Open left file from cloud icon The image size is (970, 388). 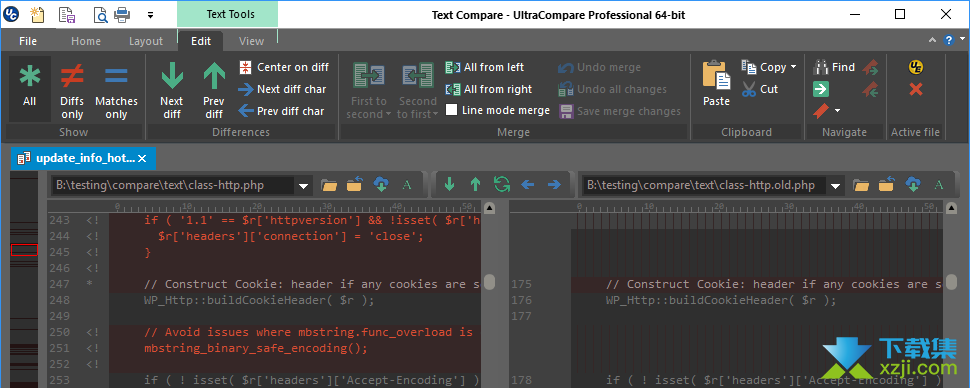(381, 184)
